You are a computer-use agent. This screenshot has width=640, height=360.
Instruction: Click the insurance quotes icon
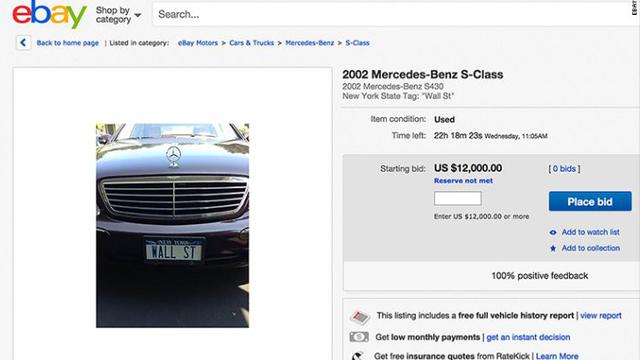[x=358, y=356]
